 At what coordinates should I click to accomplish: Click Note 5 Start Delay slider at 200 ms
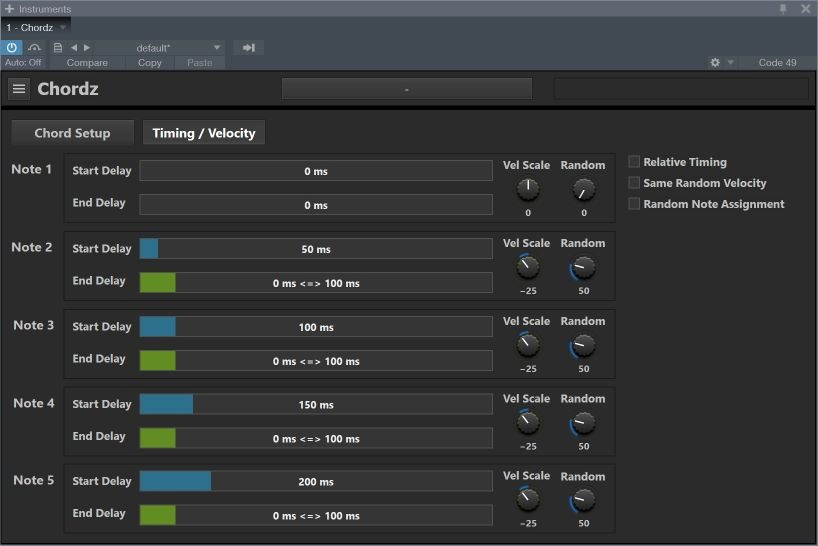point(316,481)
